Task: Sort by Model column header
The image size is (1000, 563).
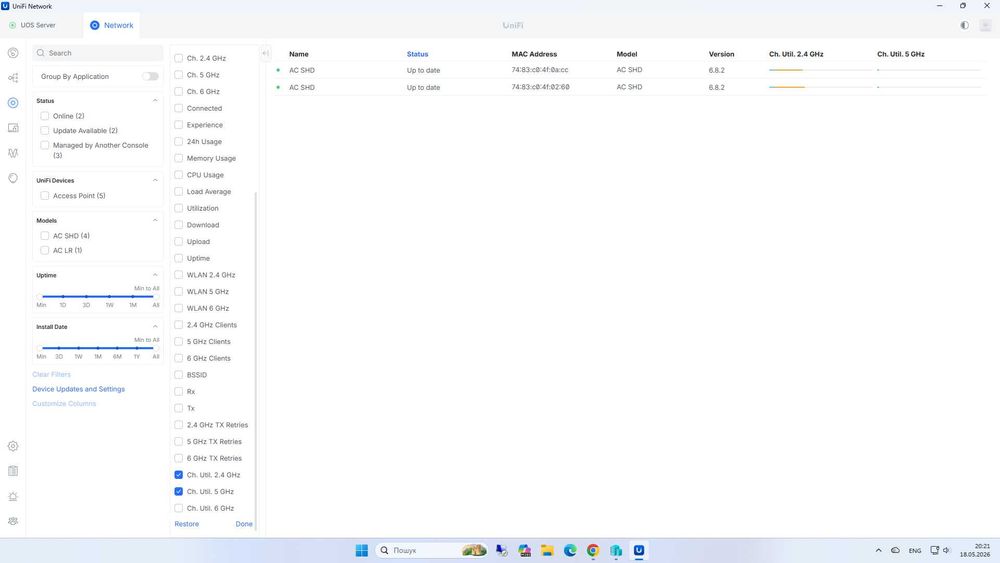Action: [x=627, y=54]
